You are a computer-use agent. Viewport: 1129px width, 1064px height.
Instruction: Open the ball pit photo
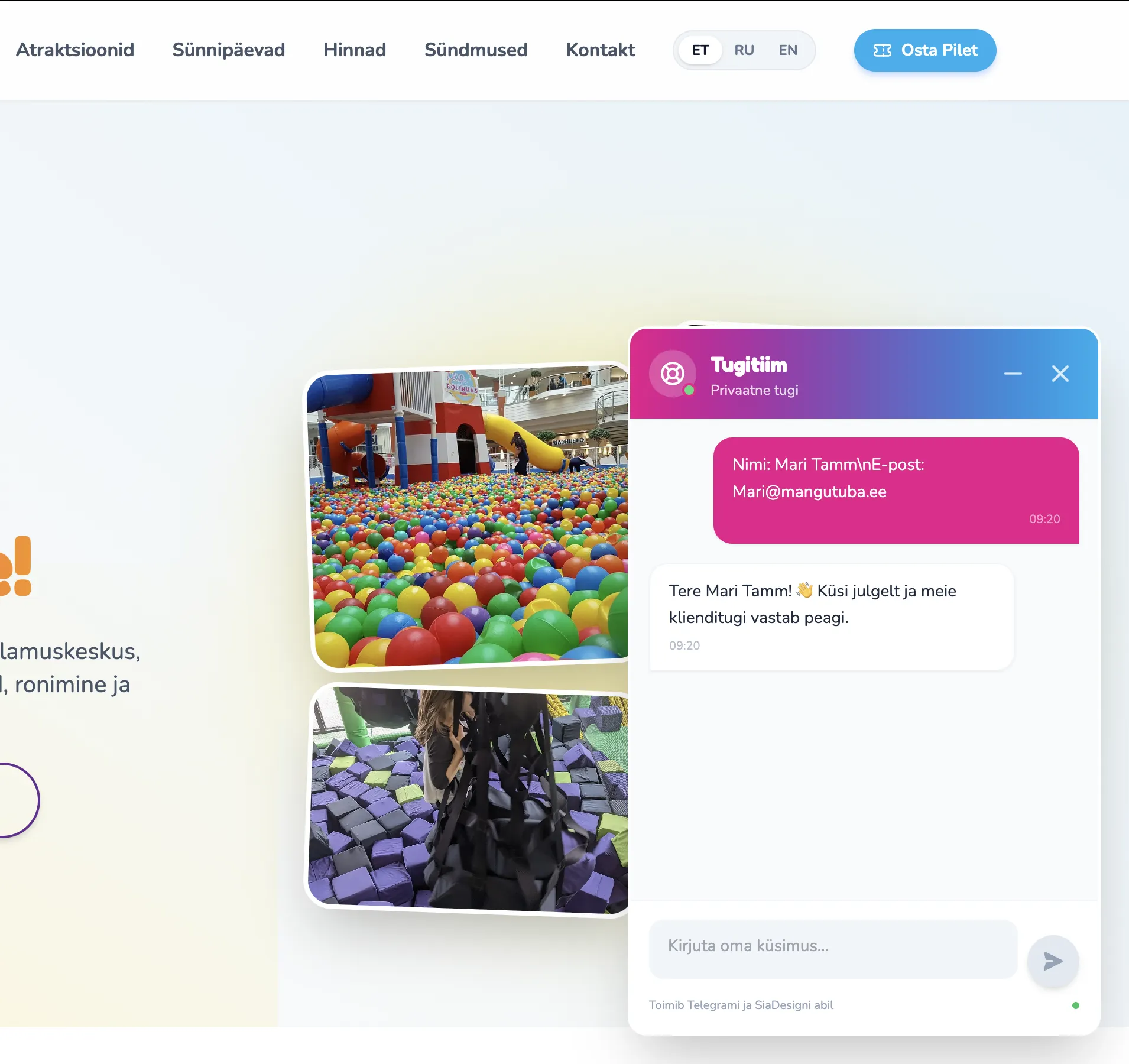468,516
